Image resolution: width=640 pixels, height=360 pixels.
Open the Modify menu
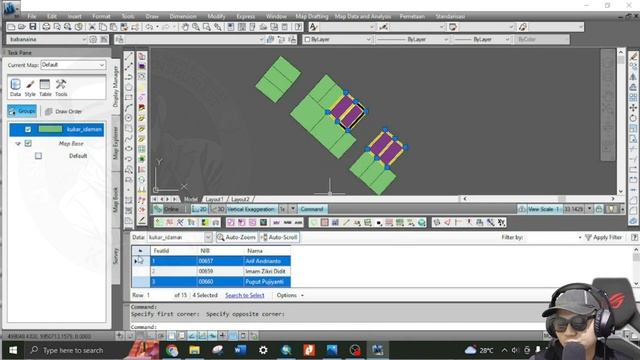pyautogui.click(x=216, y=16)
